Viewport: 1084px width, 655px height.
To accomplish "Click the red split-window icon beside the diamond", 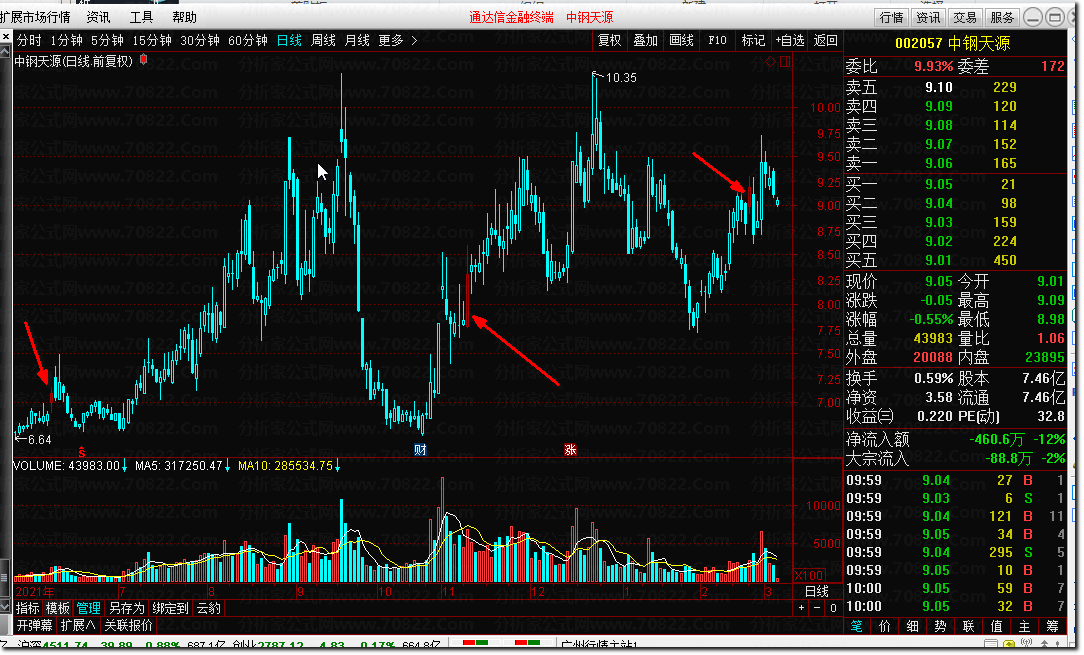I will [785, 62].
